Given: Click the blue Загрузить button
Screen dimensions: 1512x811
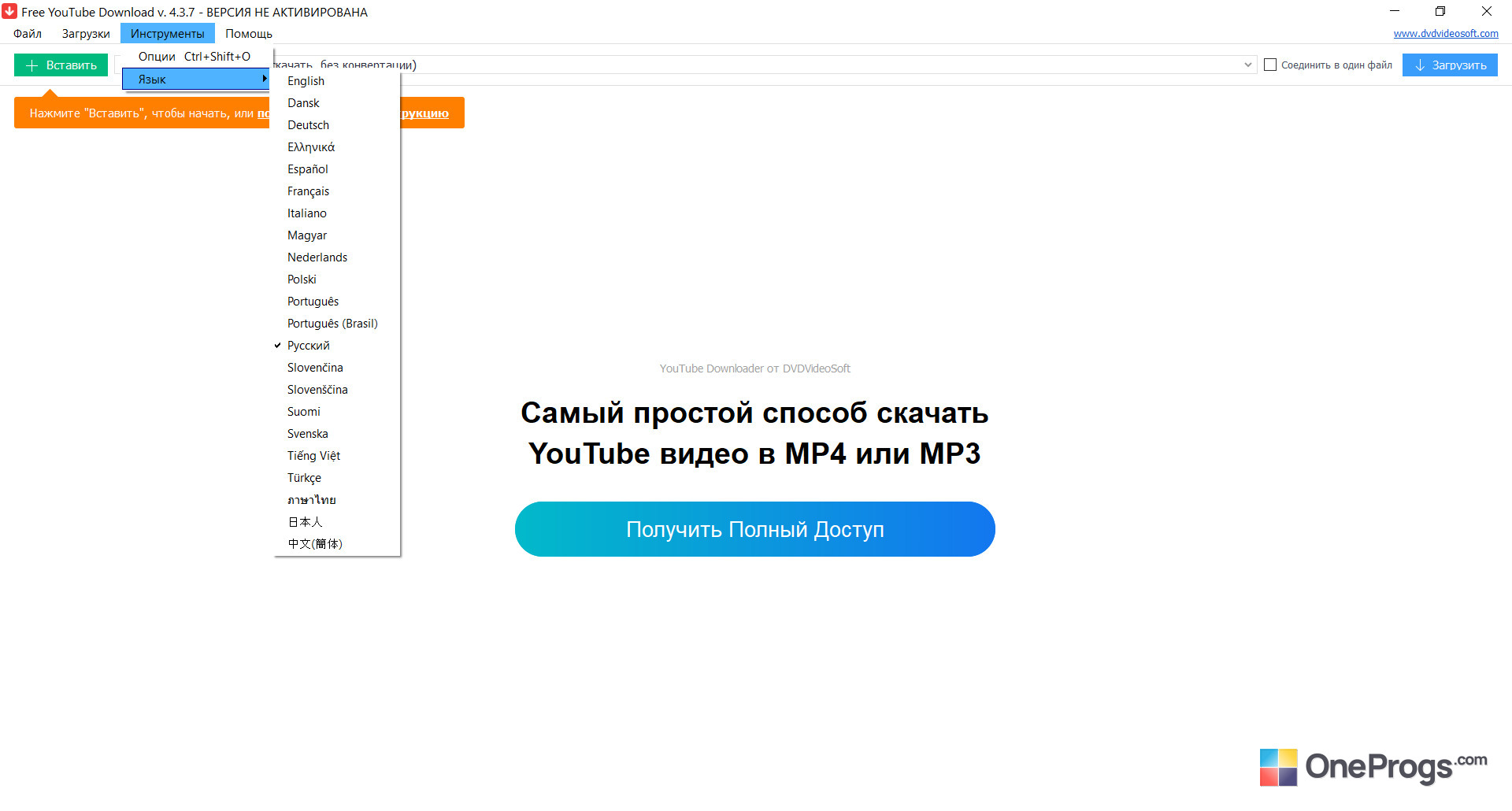Looking at the screenshot, I should point(1450,65).
